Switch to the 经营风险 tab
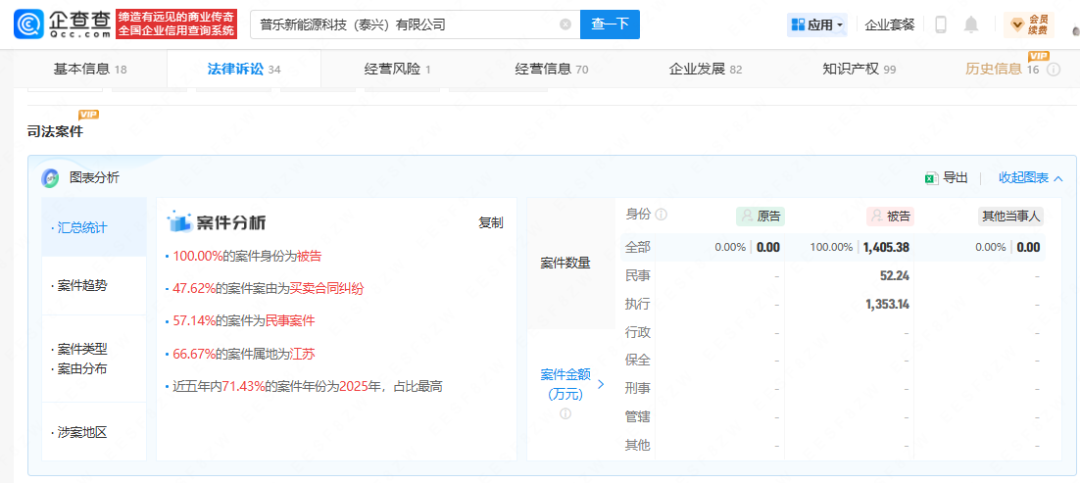Viewport: 1080px width, 483px height. click(397, 69)
